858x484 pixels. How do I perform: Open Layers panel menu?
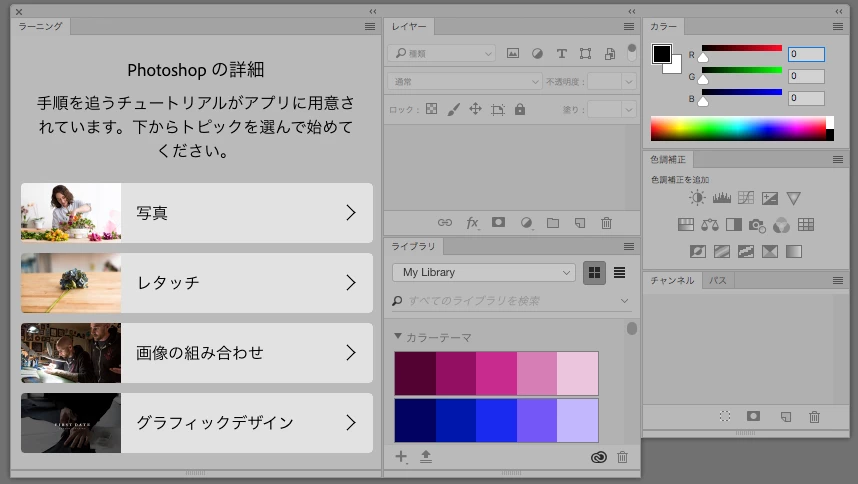click(629, 26)
